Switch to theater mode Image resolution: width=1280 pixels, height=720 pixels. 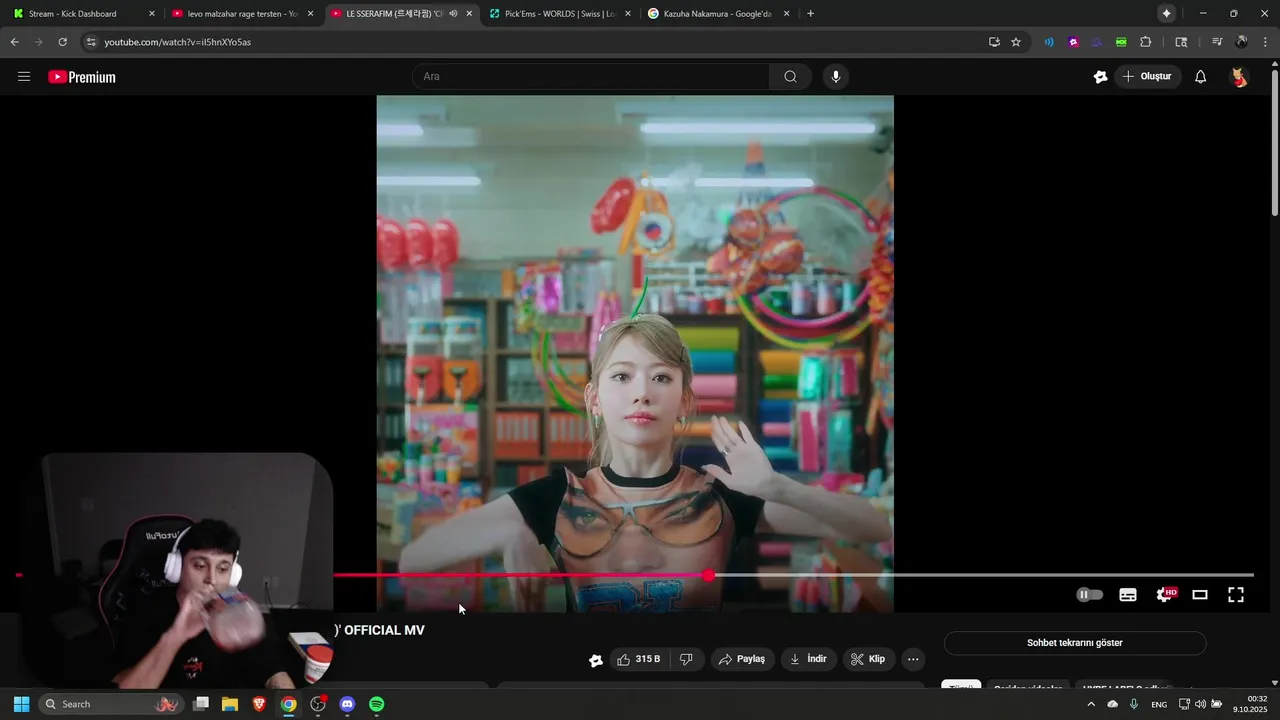[x=1200, y=595]
